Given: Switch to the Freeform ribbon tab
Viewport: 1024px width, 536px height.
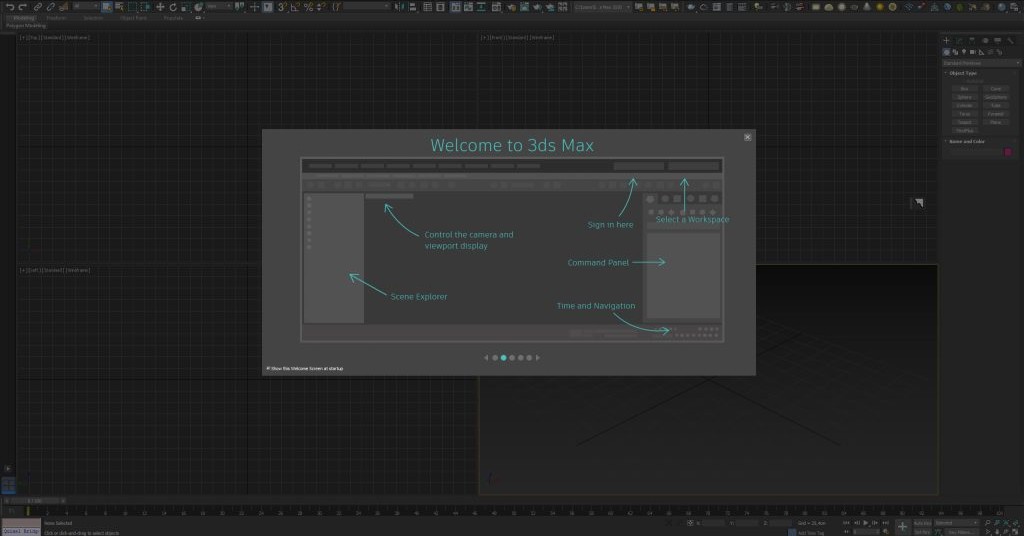Looking at the screenshot, I should 56,18.
